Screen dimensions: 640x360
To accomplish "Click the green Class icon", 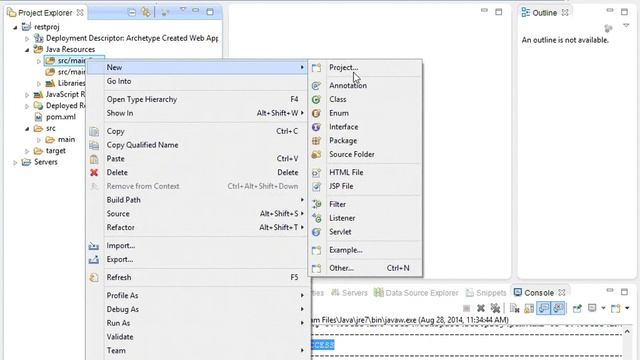I will (x=316, y=100).
